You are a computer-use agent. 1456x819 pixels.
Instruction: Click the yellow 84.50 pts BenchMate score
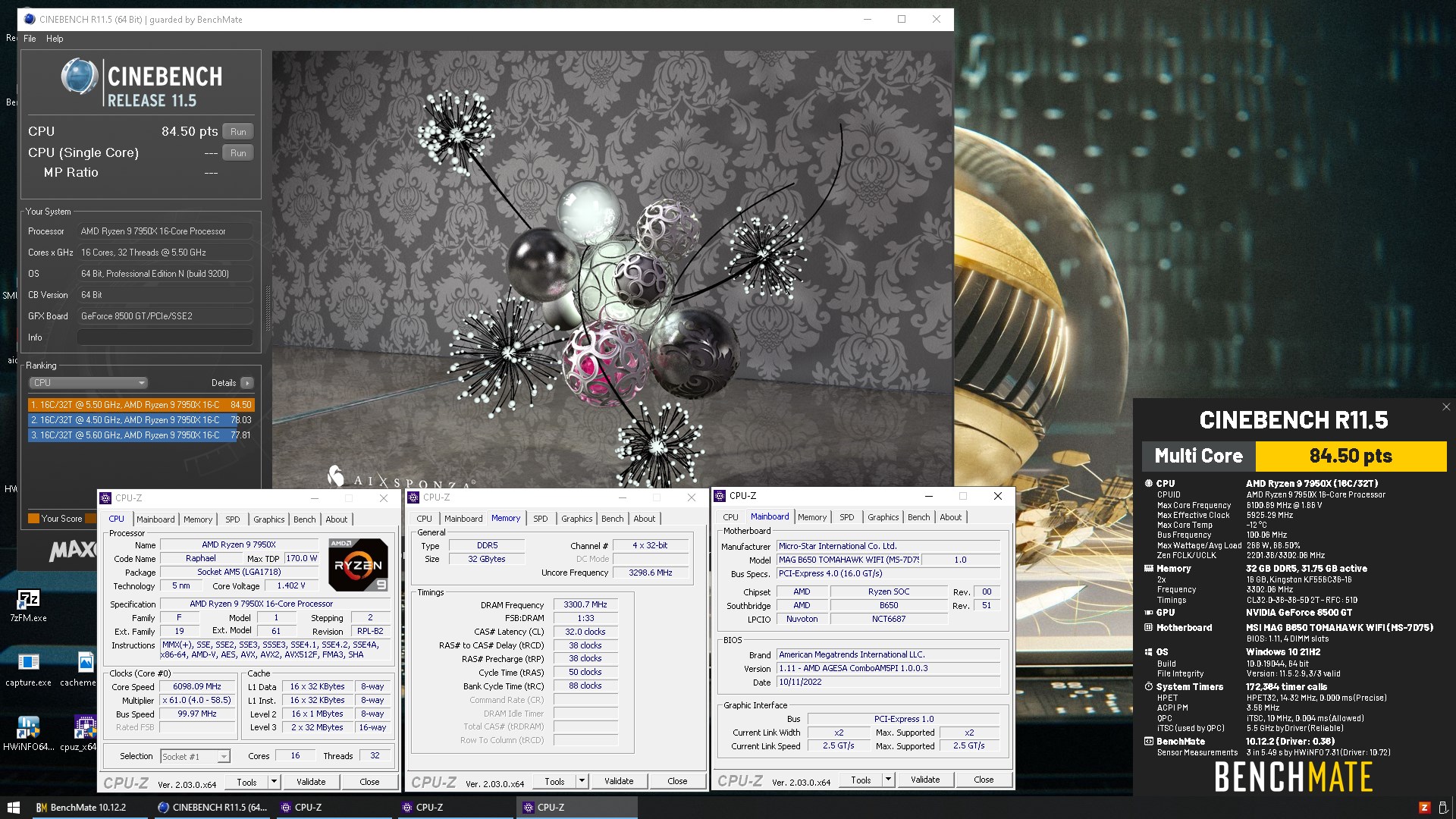(1351, 456)
